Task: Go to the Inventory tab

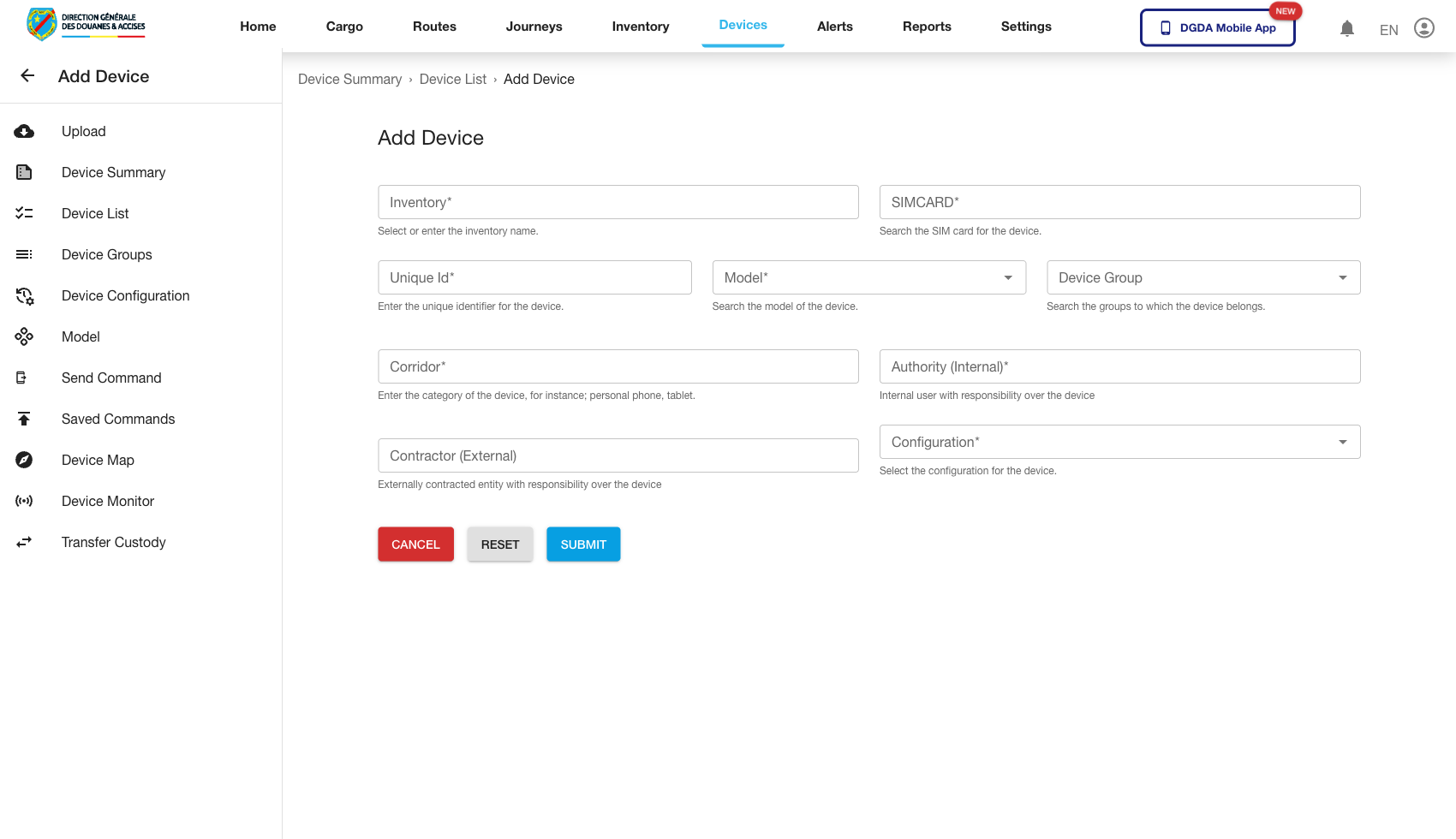Action: (x=640, y=27)
